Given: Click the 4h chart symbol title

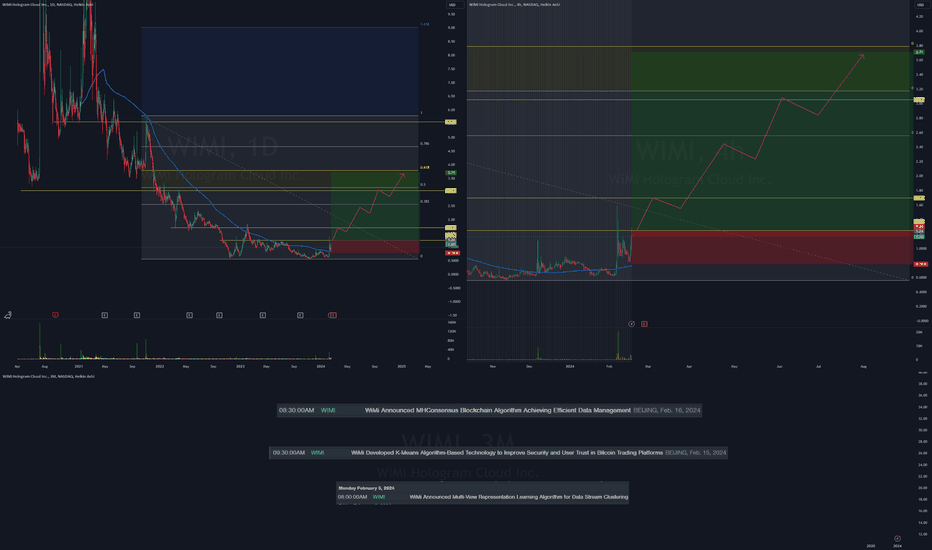Looking at the screenshot, I should [x=515, y=4].
